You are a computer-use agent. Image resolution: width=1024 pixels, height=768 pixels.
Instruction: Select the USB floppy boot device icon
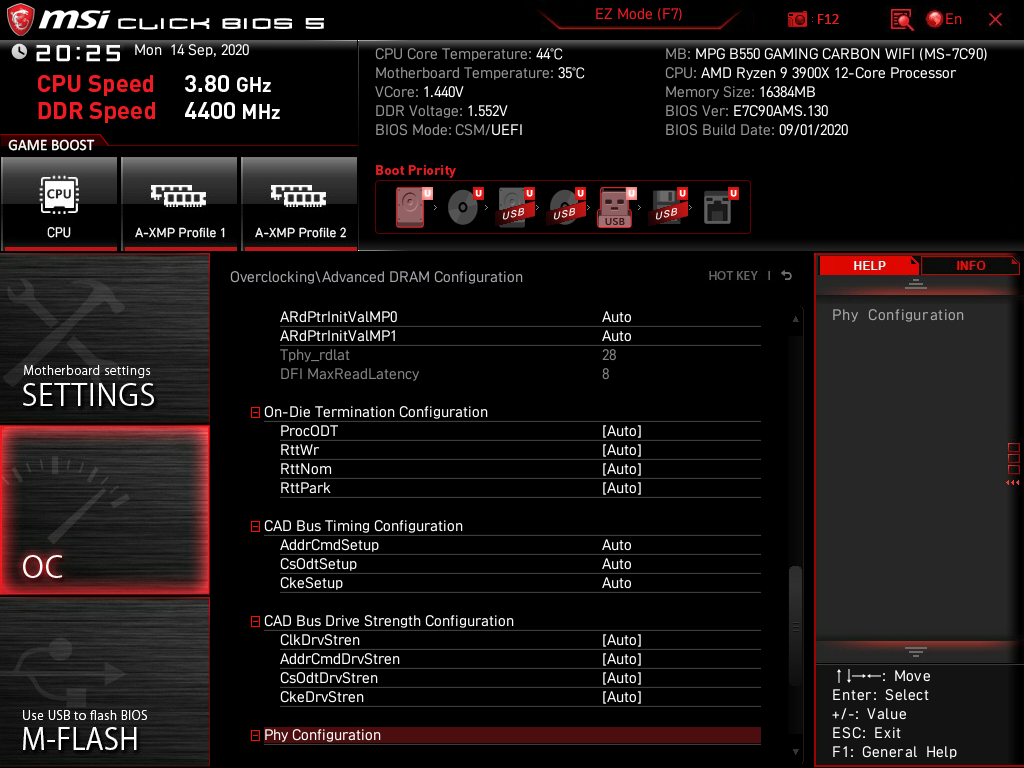[x=667, y=207]
